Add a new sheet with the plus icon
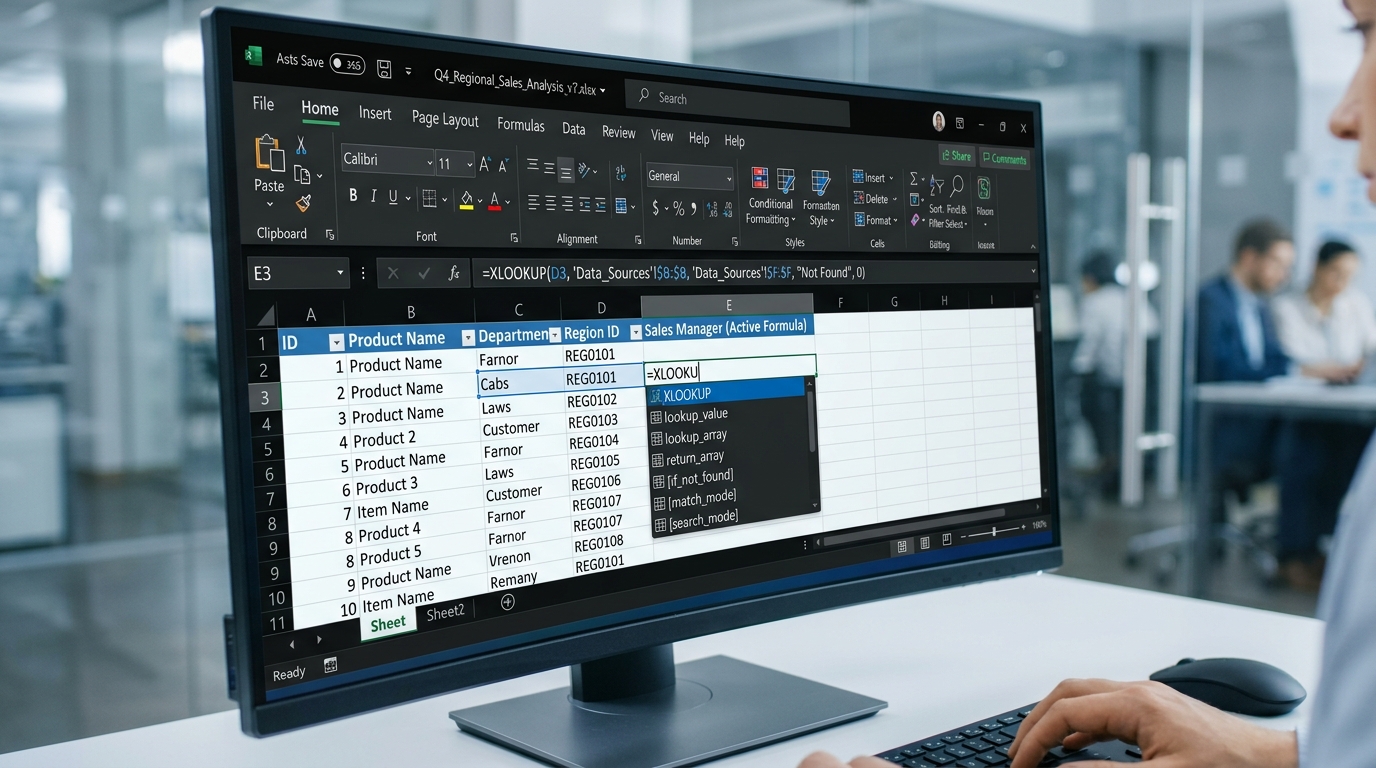 coord(507,602)
